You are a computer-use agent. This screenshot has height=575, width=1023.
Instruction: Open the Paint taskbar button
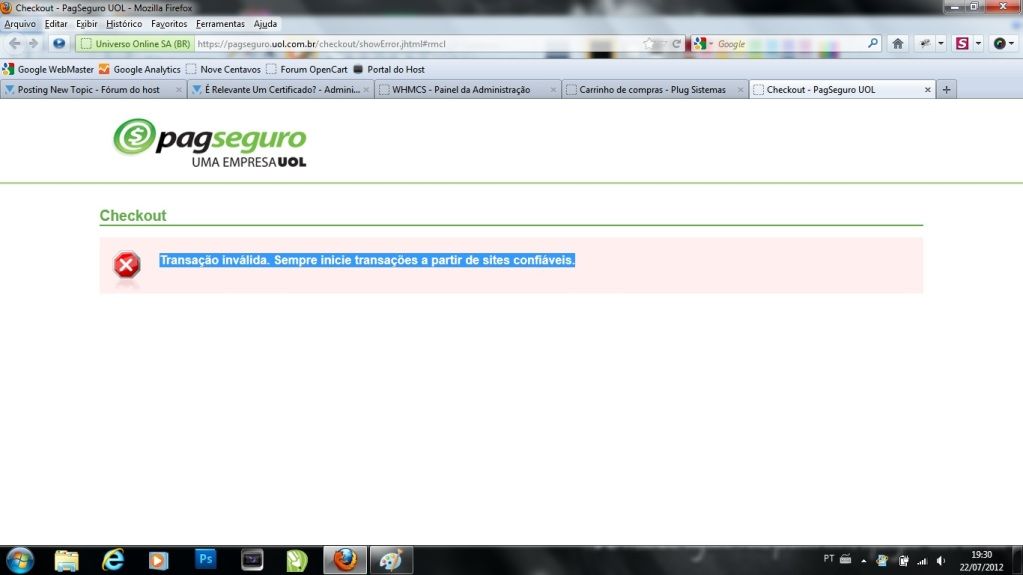tap(391, 560)
